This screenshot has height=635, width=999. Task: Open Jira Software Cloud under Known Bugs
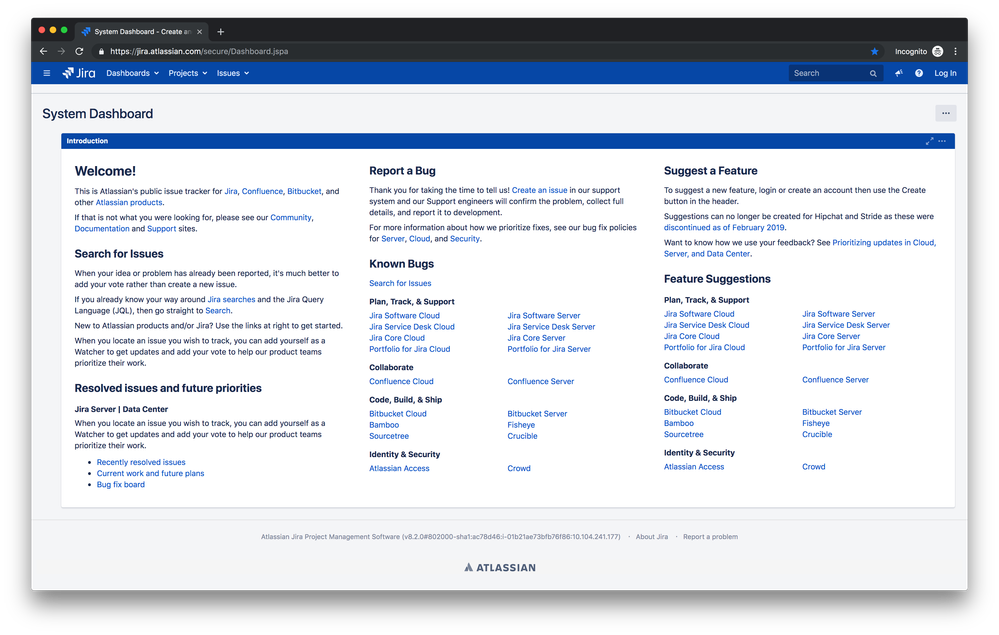click(405, 316)
